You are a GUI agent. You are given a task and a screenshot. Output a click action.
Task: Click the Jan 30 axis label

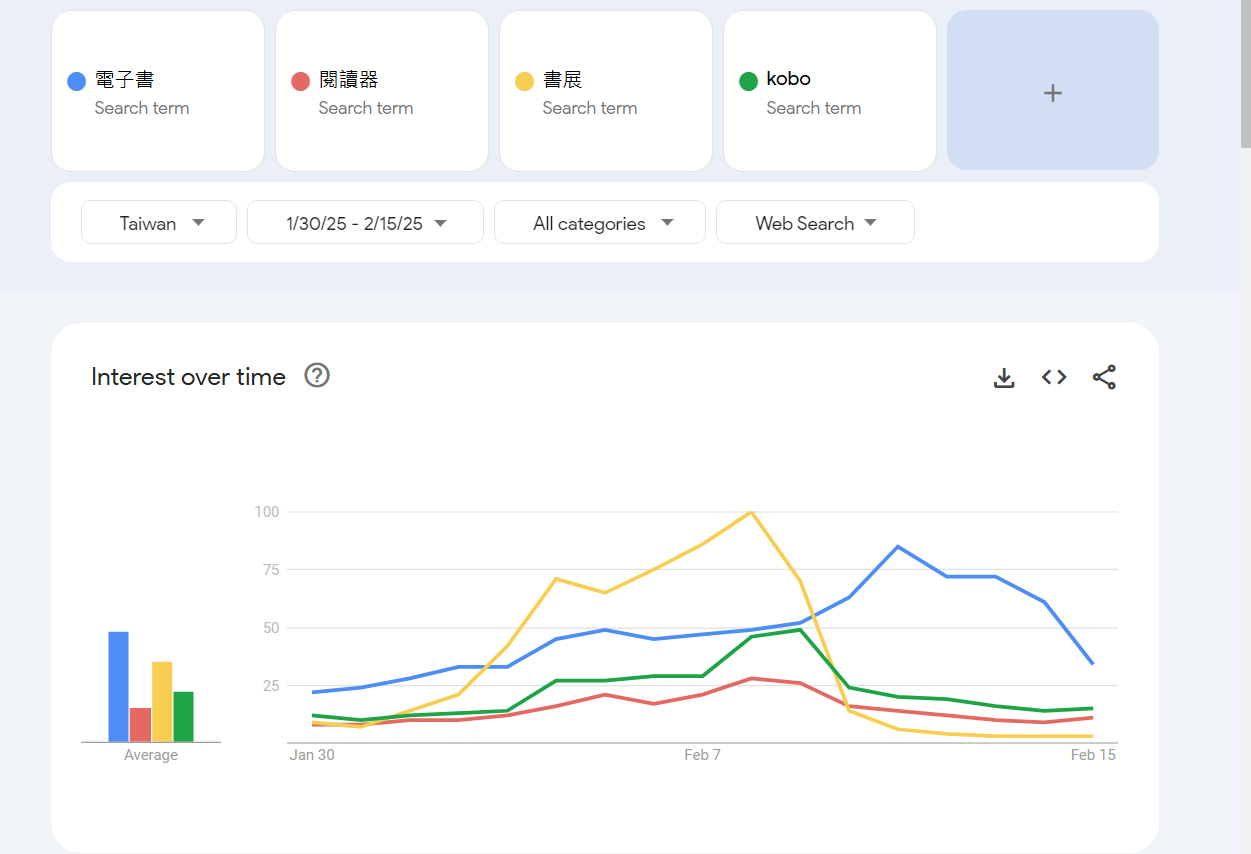(312, 755)
